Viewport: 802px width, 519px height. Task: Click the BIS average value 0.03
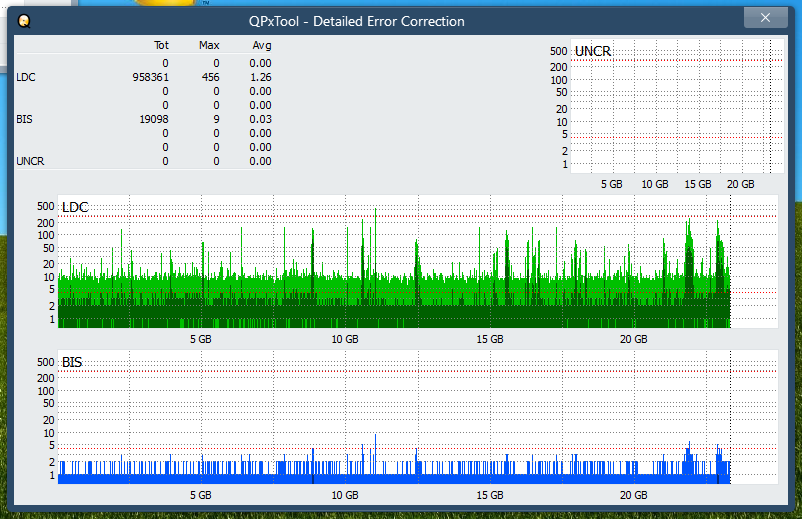coord(261,119)
